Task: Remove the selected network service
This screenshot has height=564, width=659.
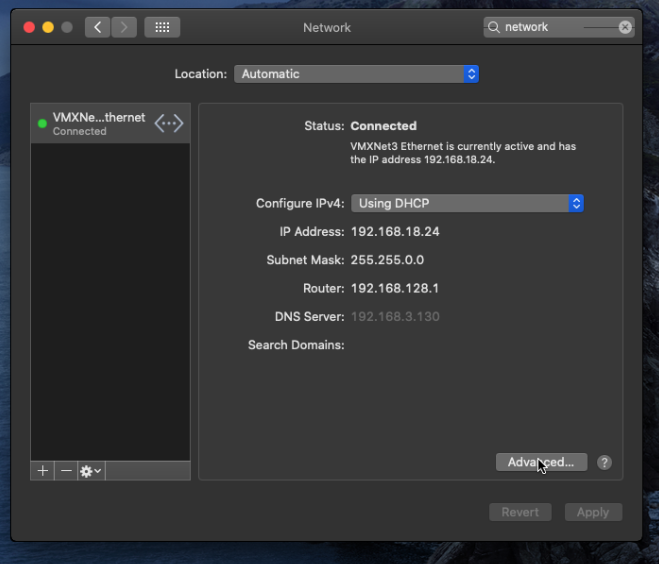Action: pyautogui.click(x=66, y=471)
